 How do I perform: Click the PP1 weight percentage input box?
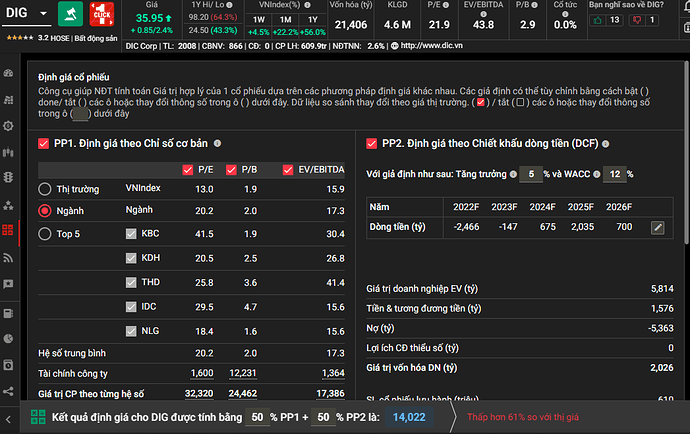tap(257, 417)
